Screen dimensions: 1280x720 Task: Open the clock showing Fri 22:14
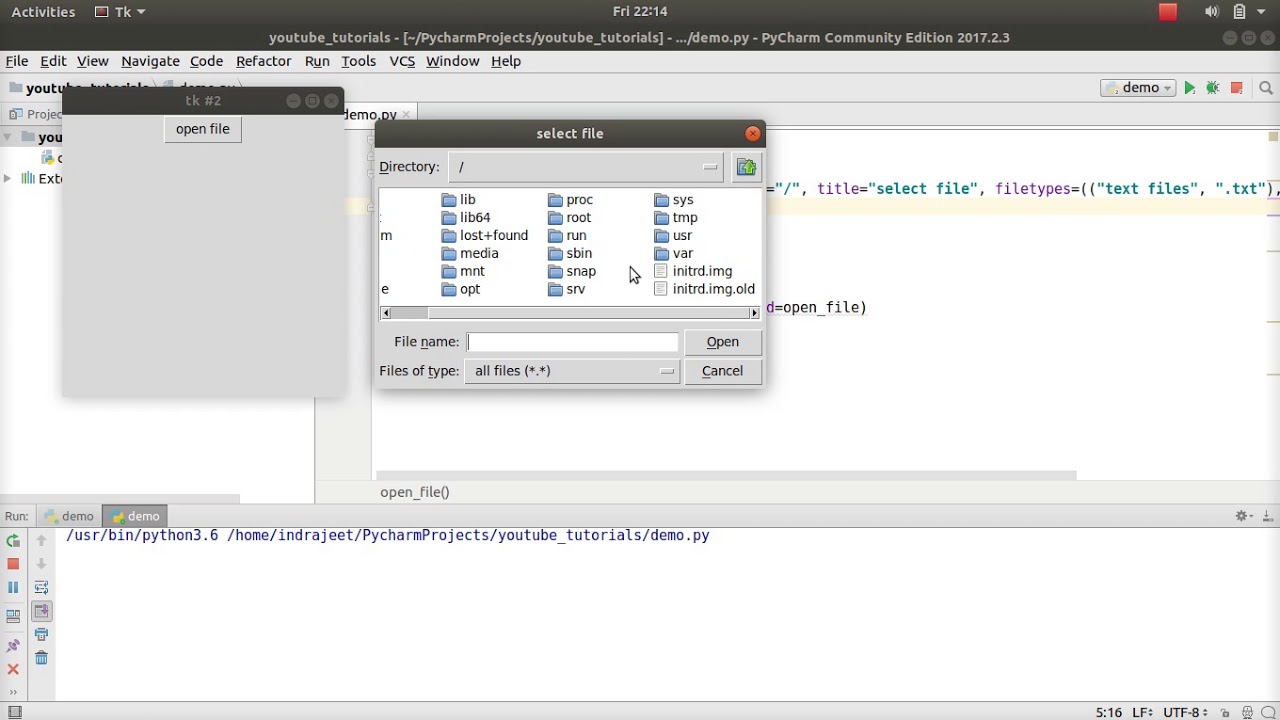pos(640,12)
